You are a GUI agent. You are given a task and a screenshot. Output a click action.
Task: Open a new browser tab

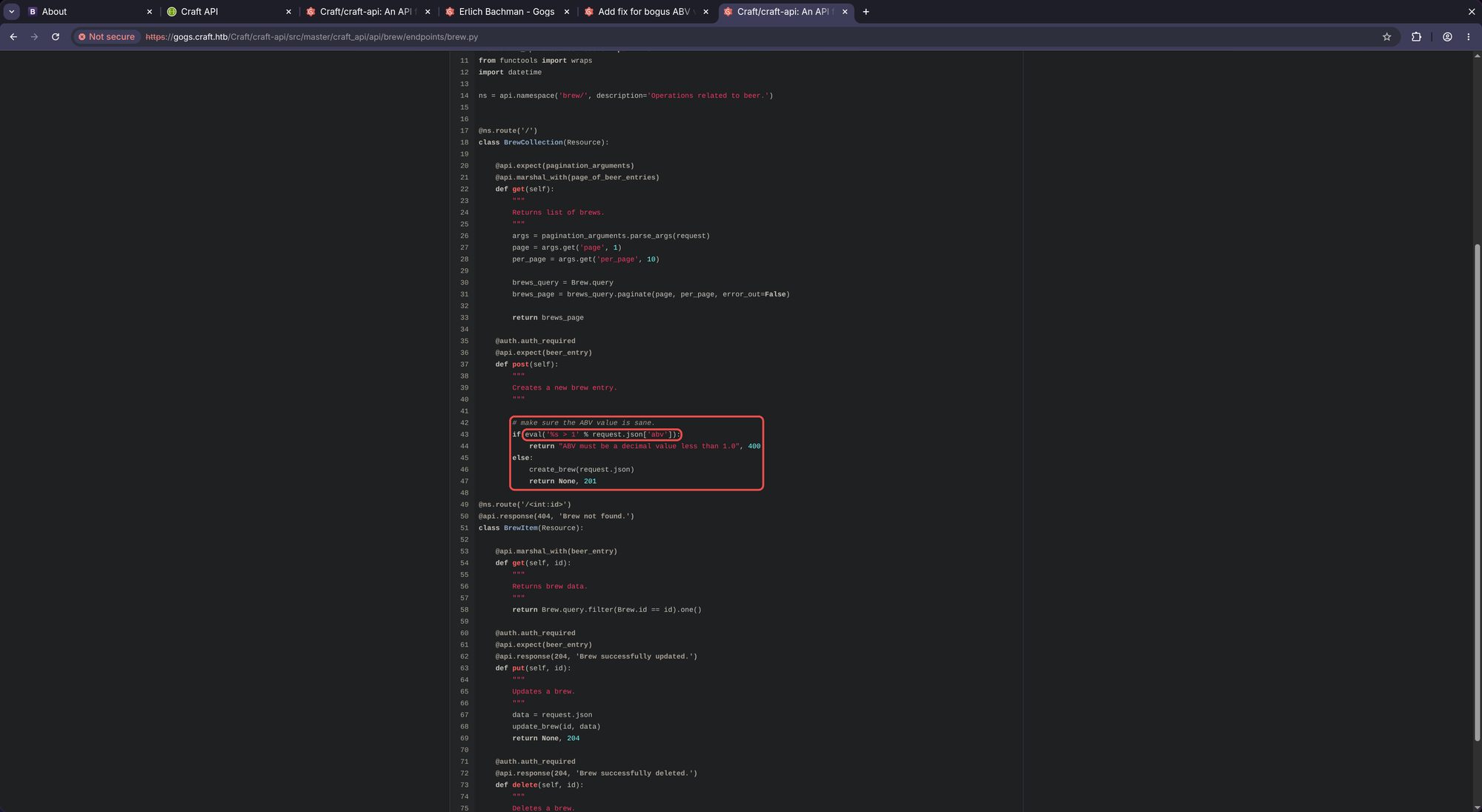[865, 12]
